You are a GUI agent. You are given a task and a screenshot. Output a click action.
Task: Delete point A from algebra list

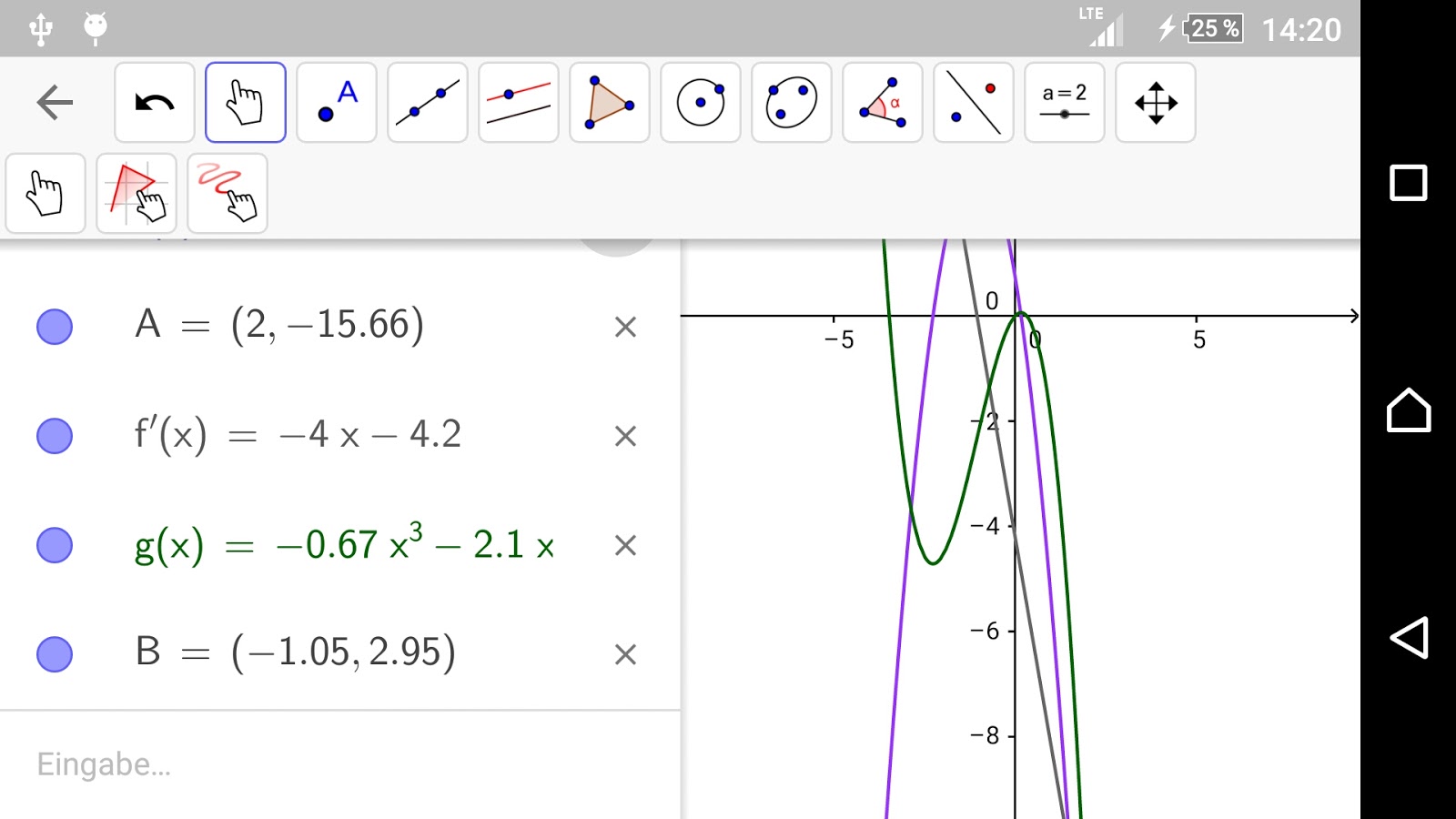[x=625, y=327]
